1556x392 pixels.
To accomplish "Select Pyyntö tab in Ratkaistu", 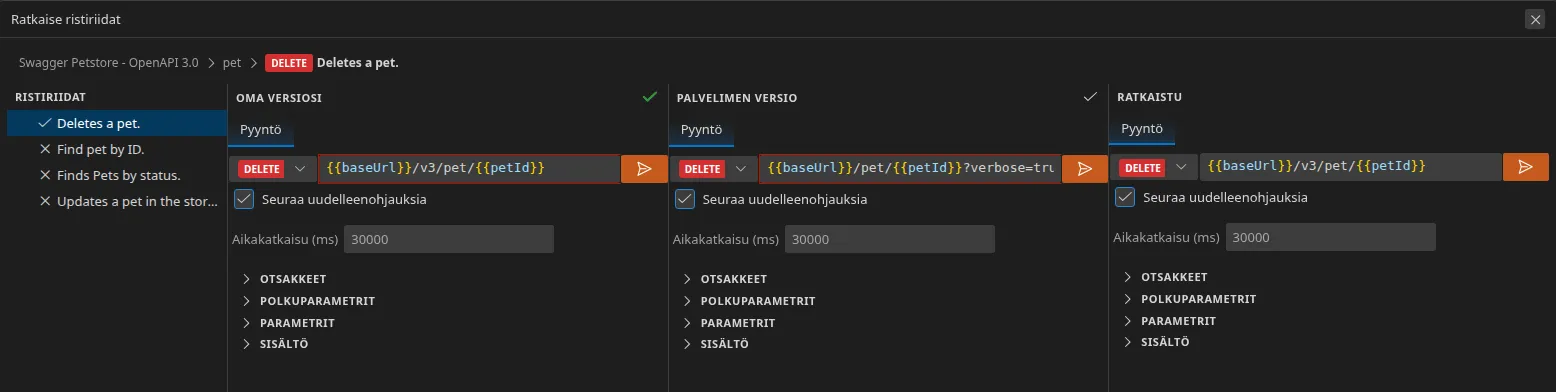I will (1142, 129).
